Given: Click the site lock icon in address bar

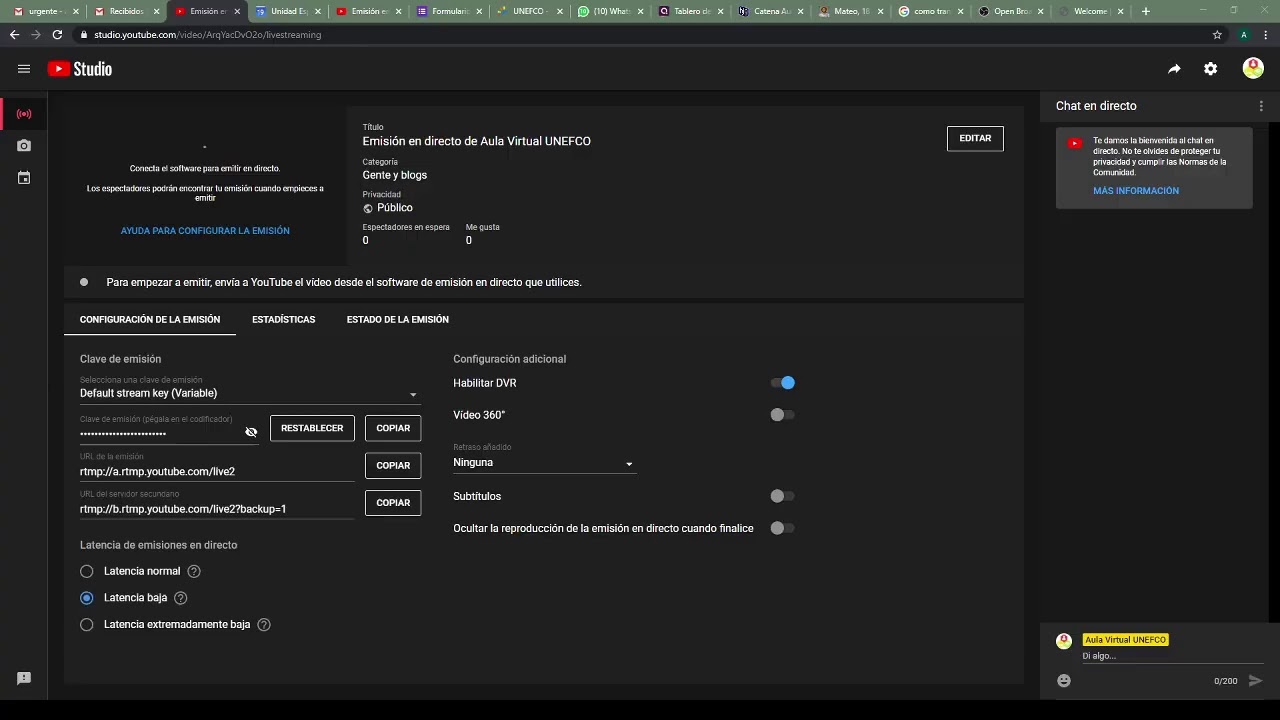Looking at the screenshot, I should tap(83, 34).
